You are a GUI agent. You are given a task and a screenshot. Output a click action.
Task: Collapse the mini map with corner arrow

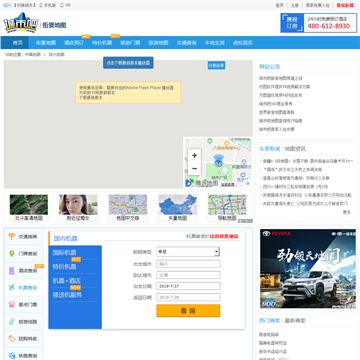click(x=248, y=183)
